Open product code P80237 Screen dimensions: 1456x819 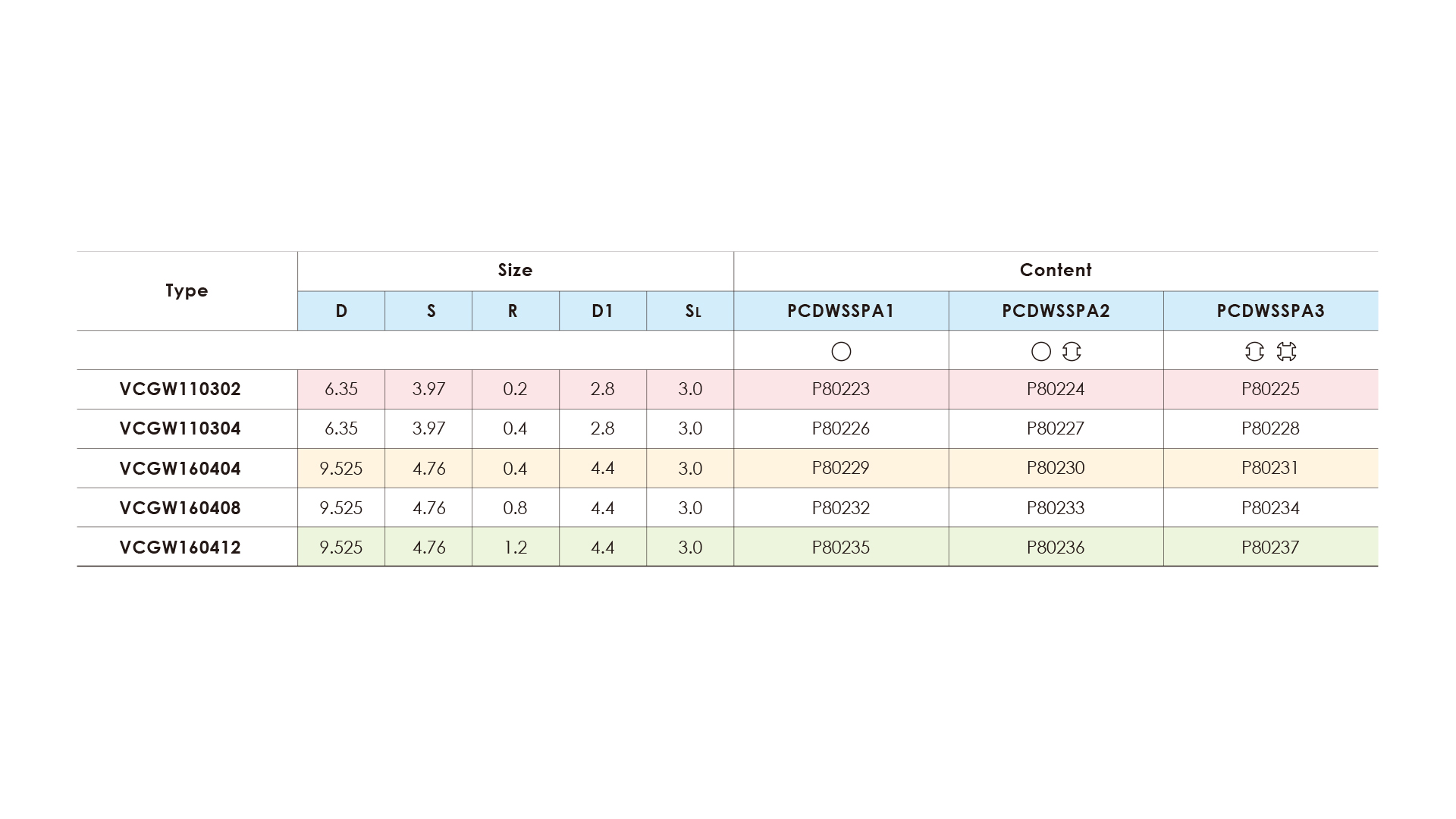pos(1270,548)
